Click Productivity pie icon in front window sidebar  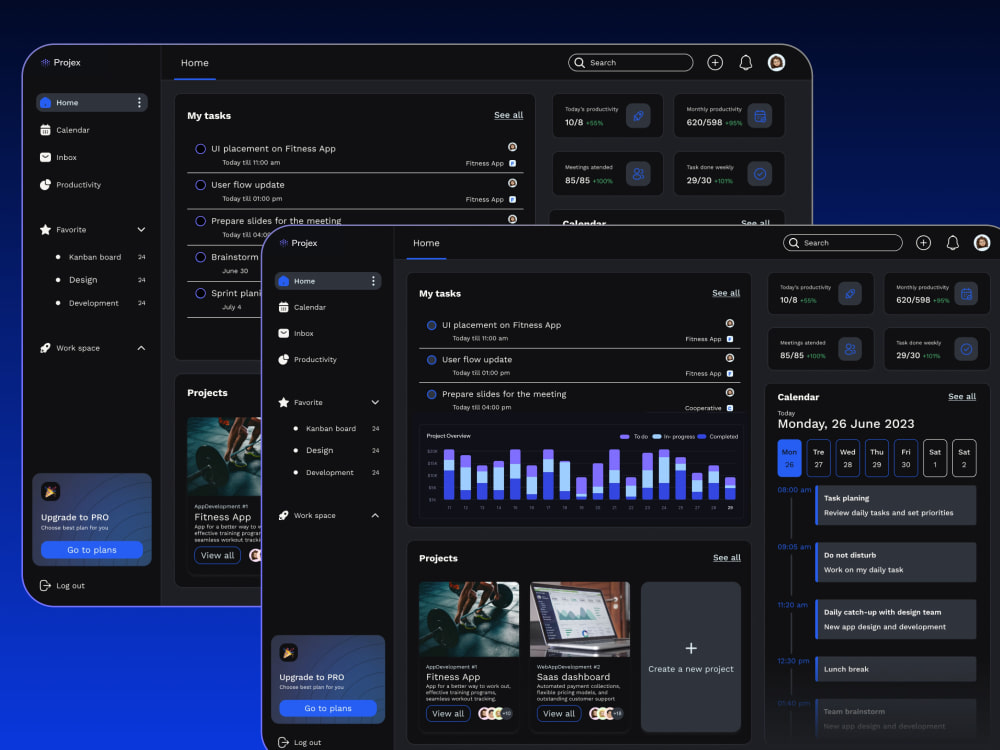284,360
